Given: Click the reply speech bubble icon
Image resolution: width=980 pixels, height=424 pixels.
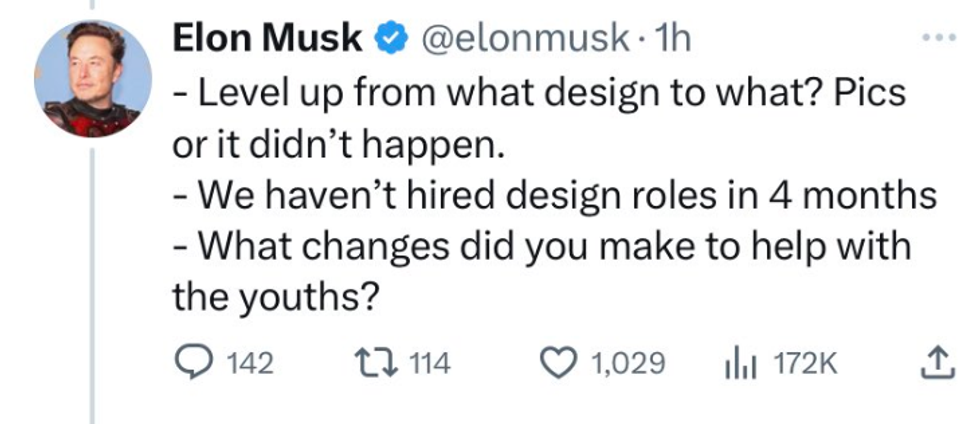Looking at the screenshot, I should [189, 362].
